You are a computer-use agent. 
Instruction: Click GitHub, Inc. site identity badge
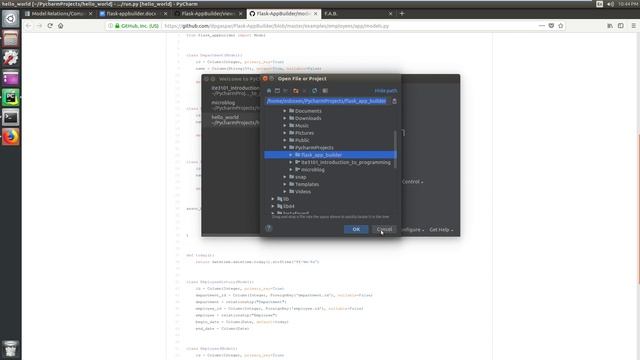click(x=137, y=26)
